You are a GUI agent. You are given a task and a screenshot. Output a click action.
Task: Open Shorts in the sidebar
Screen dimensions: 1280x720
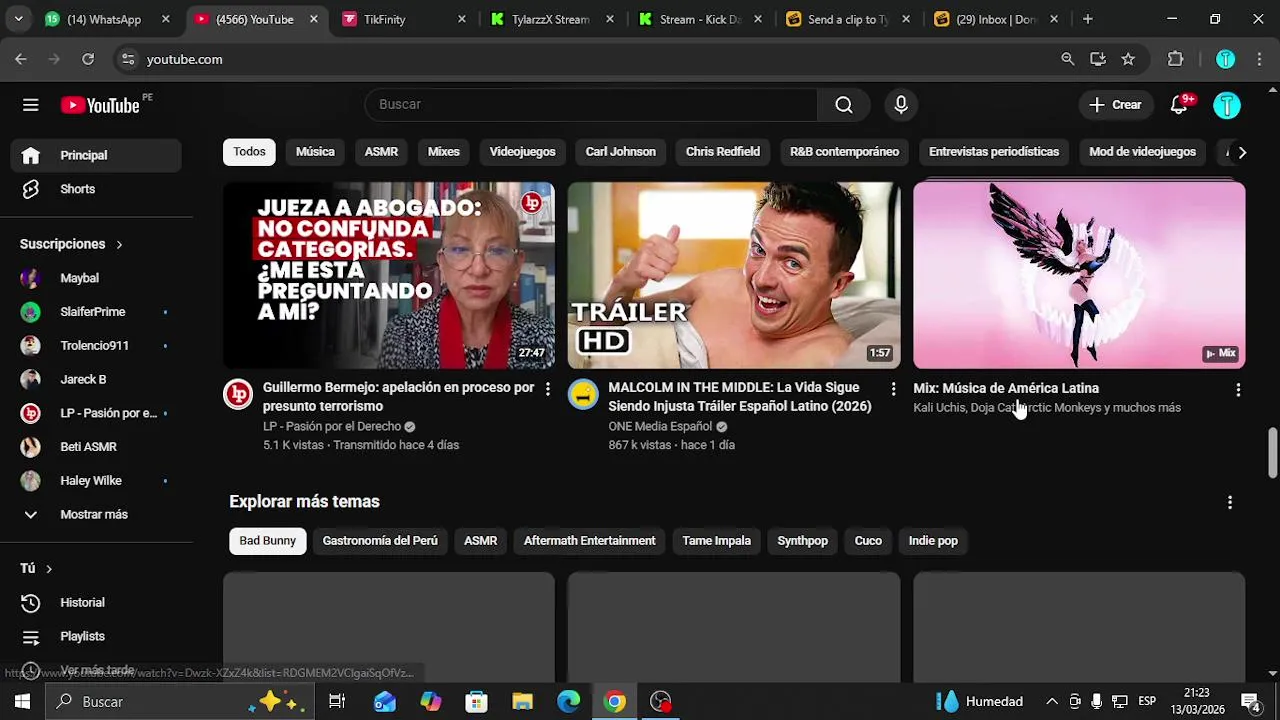click(96, 189)
